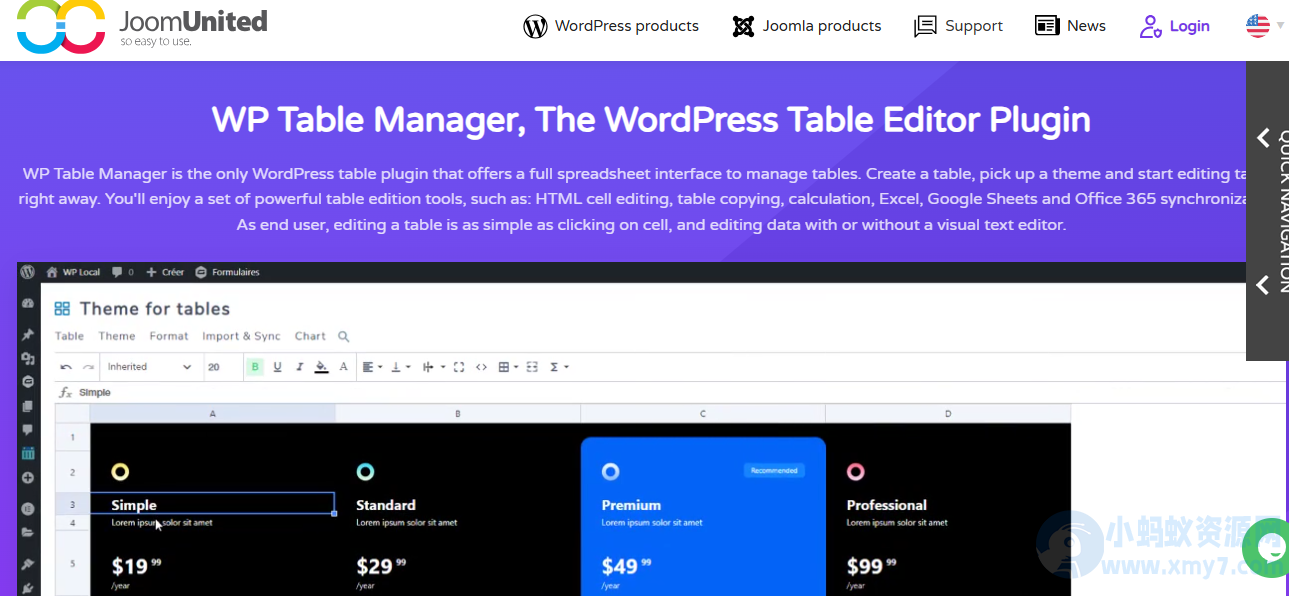1289x596 pixels.
Task: Click the merge cells bracket icon
Action: click(x=459, y=367)
